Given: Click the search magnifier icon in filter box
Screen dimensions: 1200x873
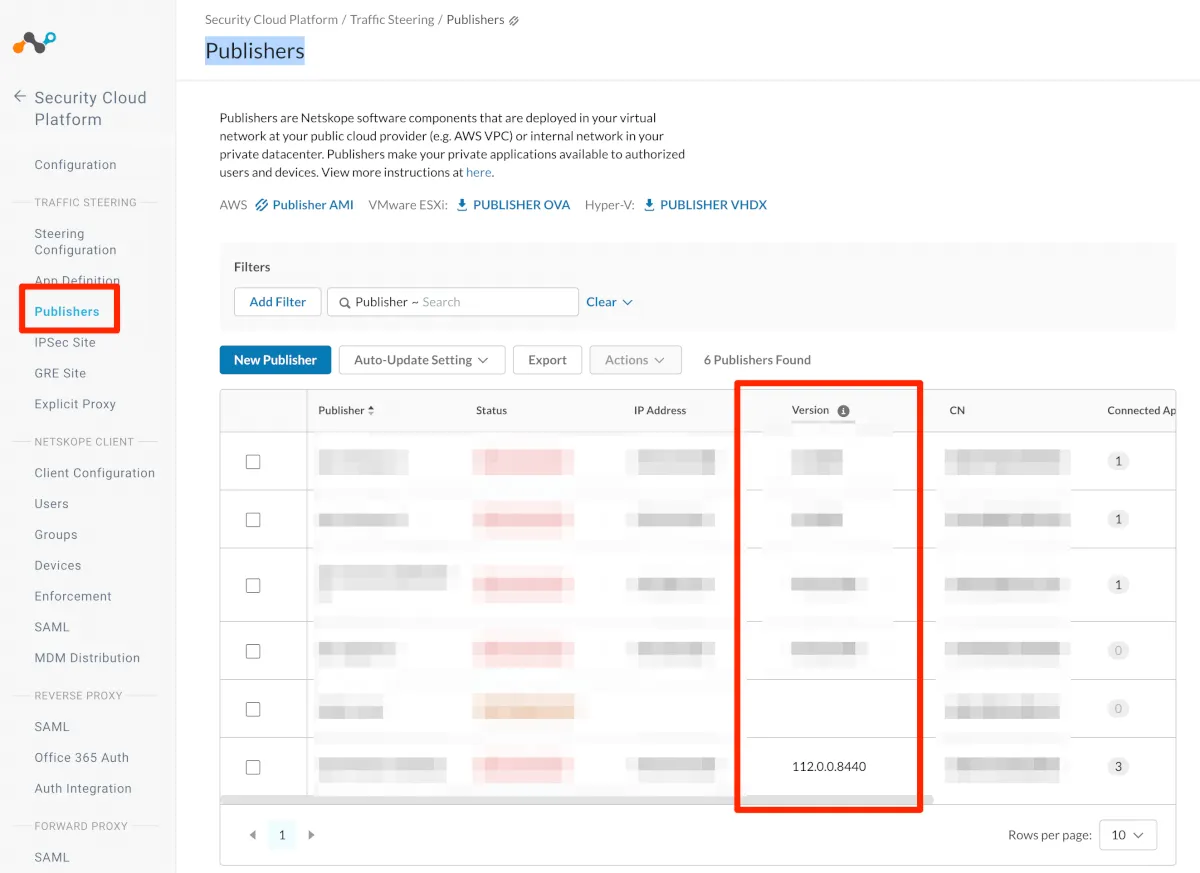Looking at the screenshot, I should pyautogui.click(x=345, y=302).
